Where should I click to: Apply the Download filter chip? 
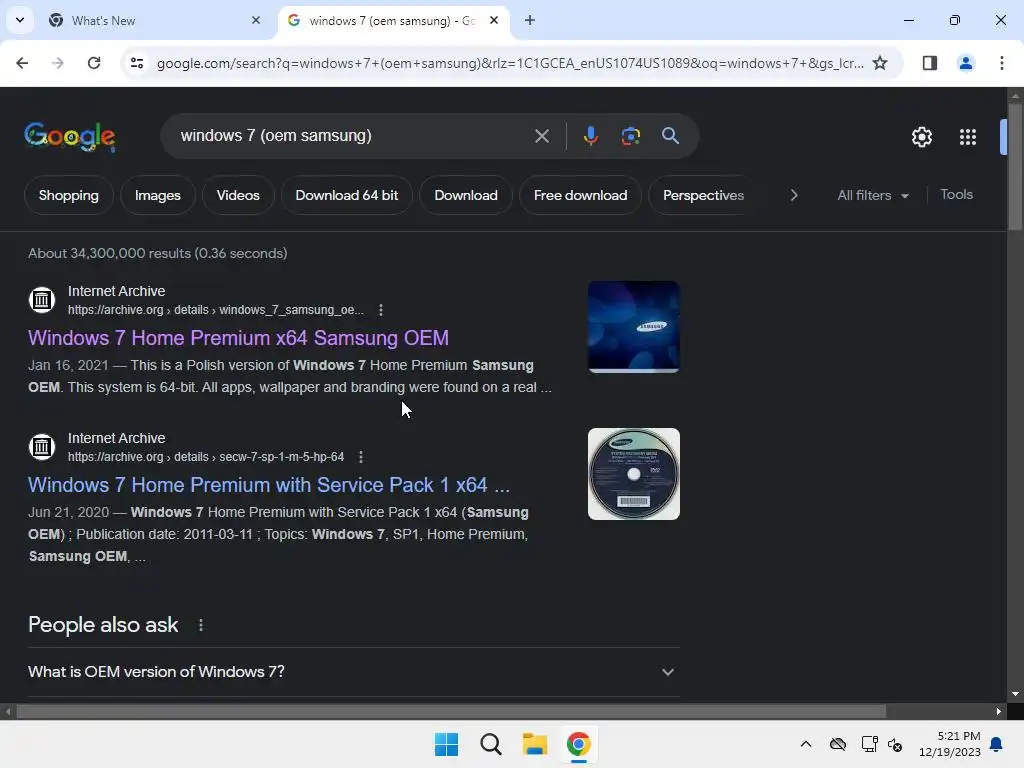466,195
